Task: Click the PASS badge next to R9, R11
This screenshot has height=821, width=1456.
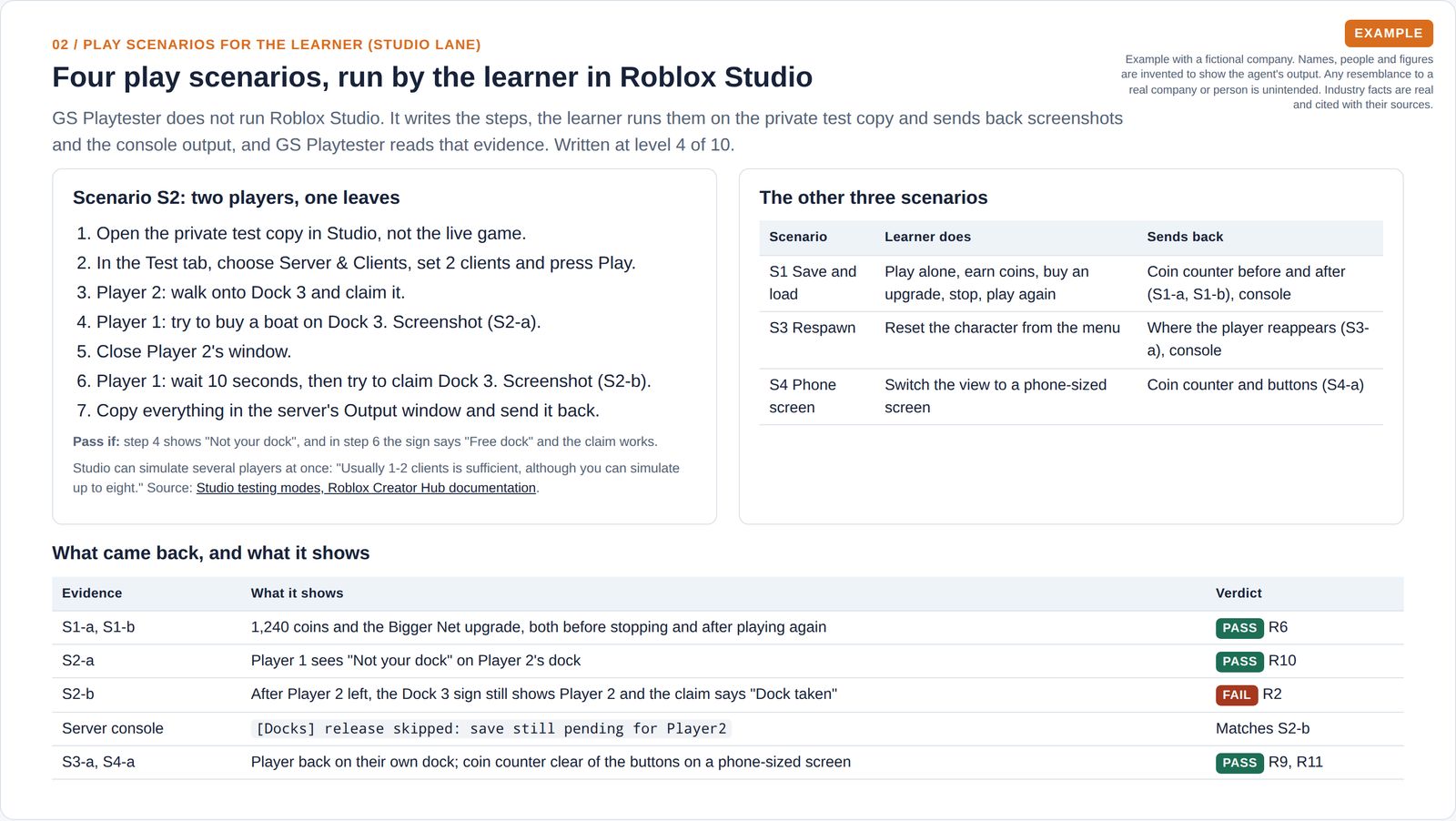Action: [1239, 763]
